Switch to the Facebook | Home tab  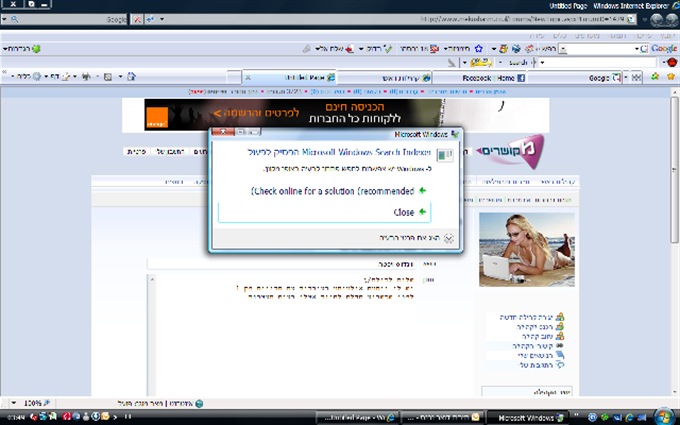pos(492,77)
